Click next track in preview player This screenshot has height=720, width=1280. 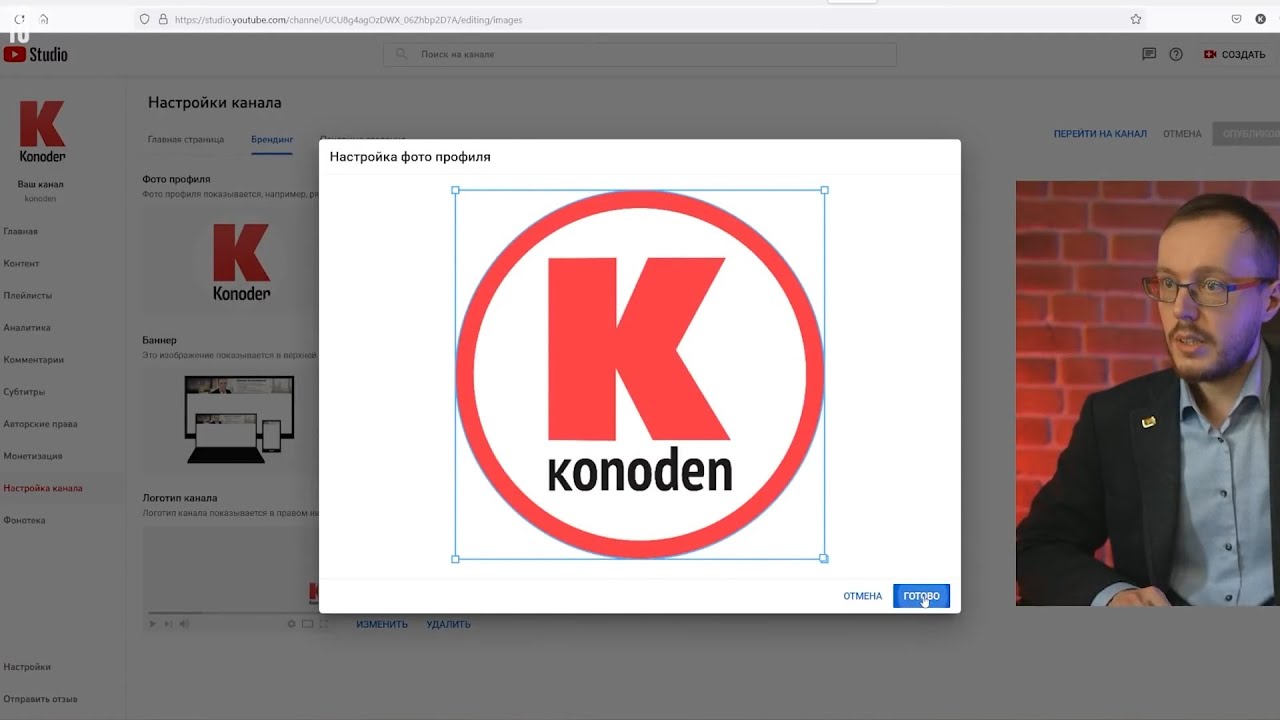coord(168,624)
